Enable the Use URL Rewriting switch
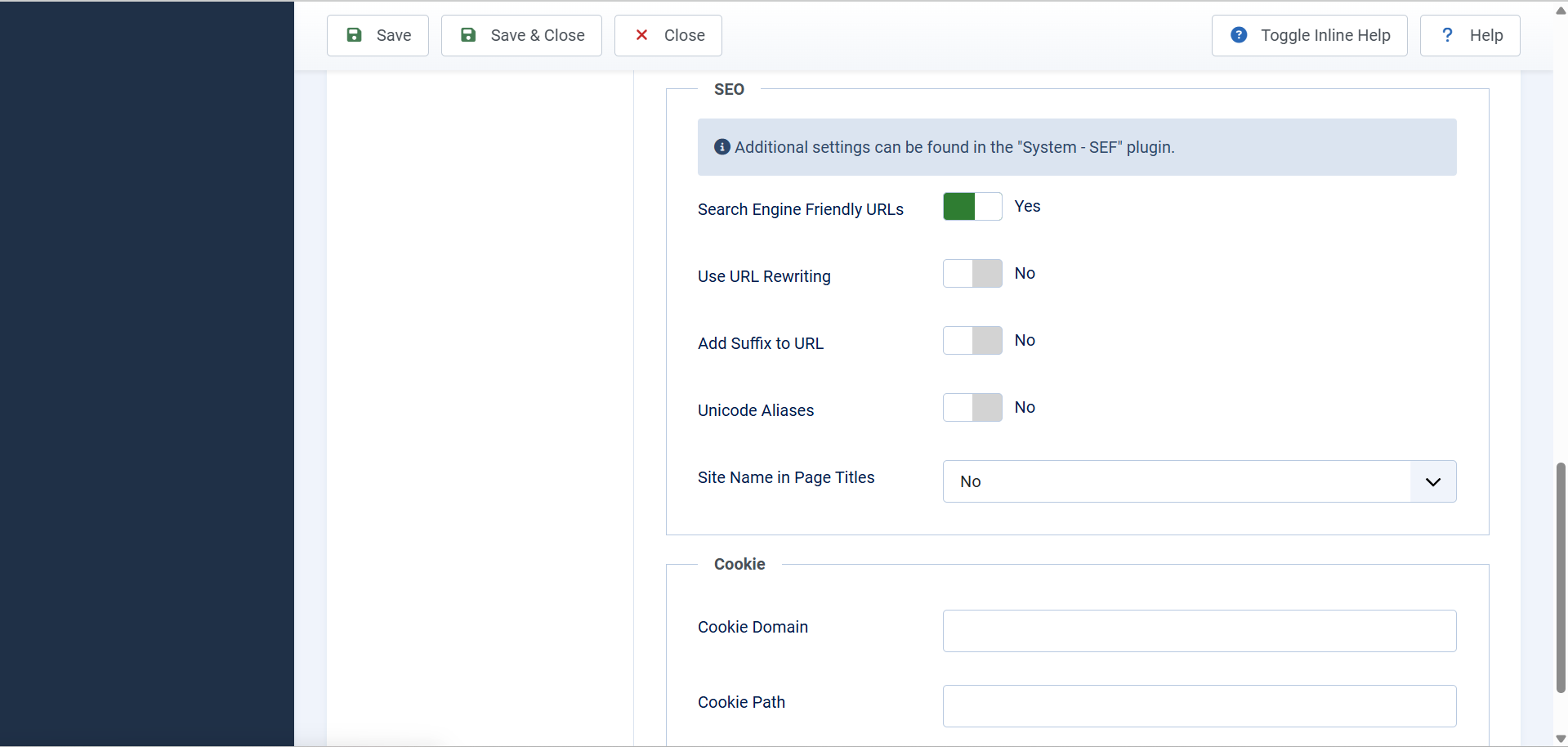Viewport: 1568px width, 747px height. (972, 274)
